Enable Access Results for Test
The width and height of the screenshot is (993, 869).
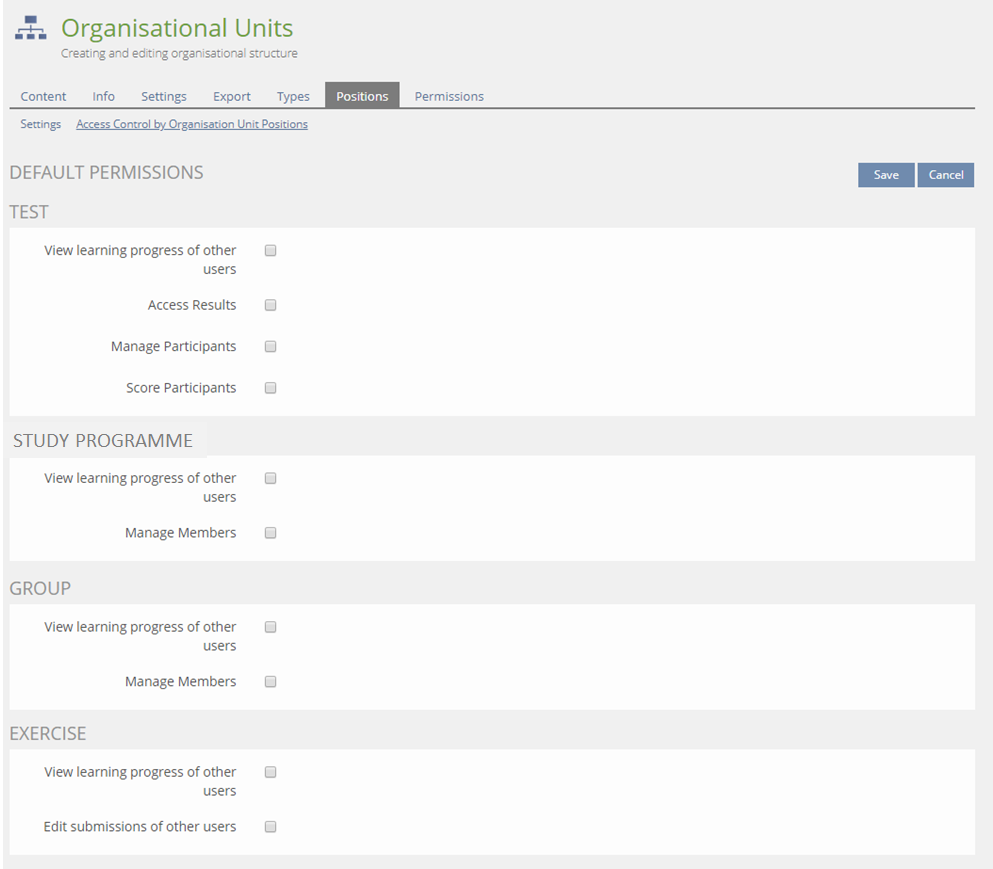(x=270, y=305)
